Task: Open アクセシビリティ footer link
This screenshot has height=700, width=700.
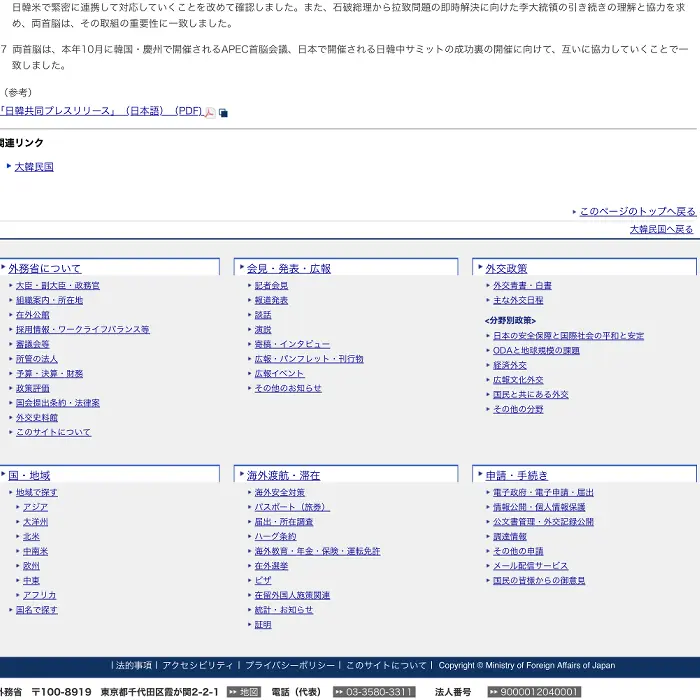Action: coord(197,666)
